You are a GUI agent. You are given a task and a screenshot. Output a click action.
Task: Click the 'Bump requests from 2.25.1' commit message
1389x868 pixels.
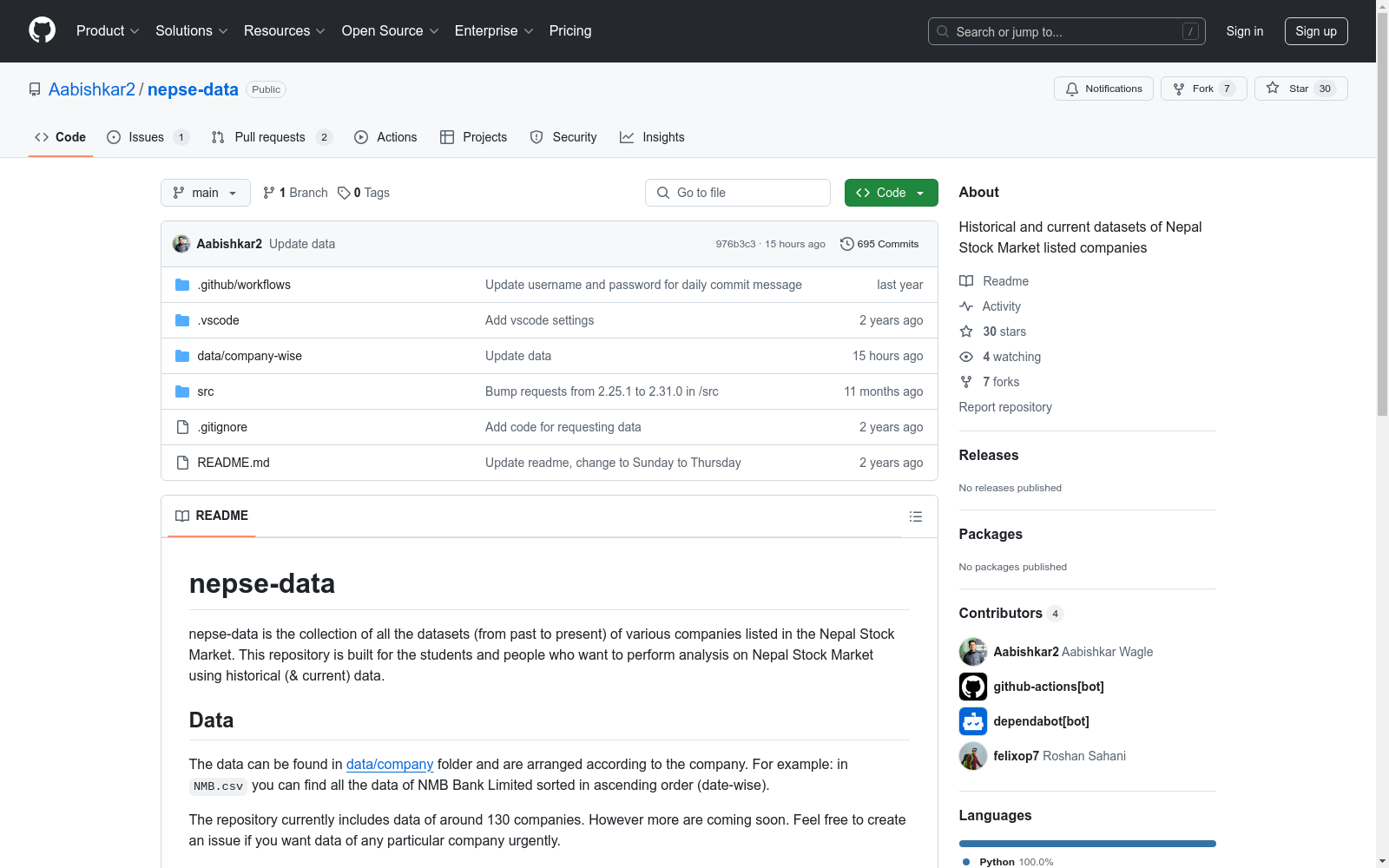602,391
